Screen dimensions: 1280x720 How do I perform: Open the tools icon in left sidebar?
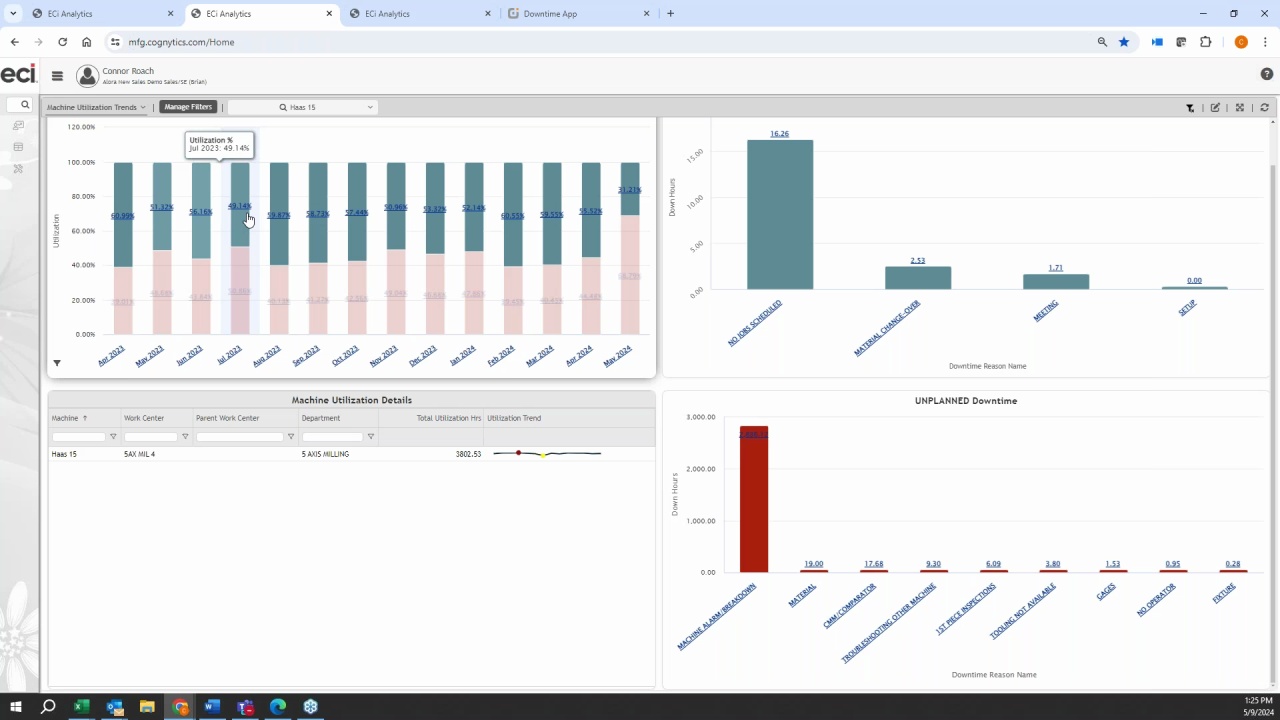point(18,169)
